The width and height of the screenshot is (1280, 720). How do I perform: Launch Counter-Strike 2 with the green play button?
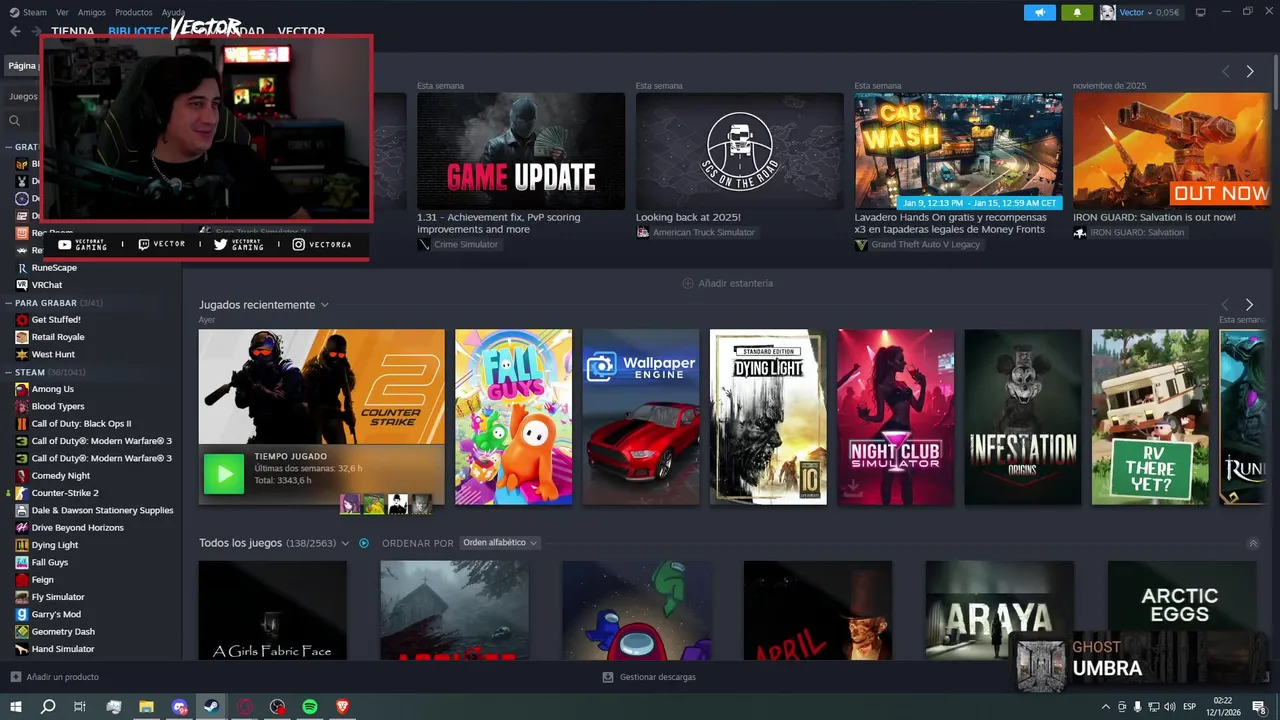click(x=224, y=473)
